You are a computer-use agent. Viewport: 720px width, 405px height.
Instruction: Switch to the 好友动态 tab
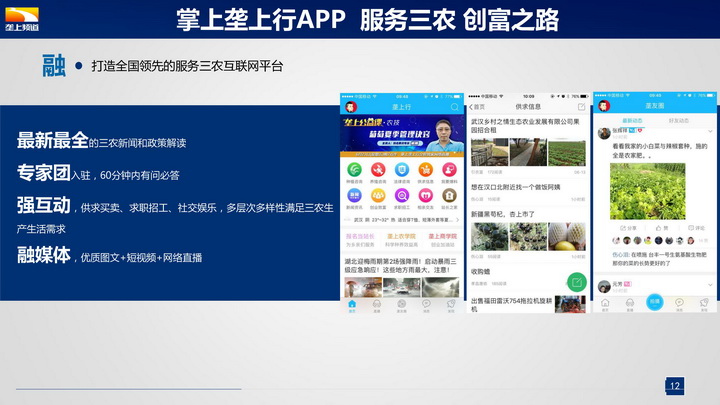(678, 121)
